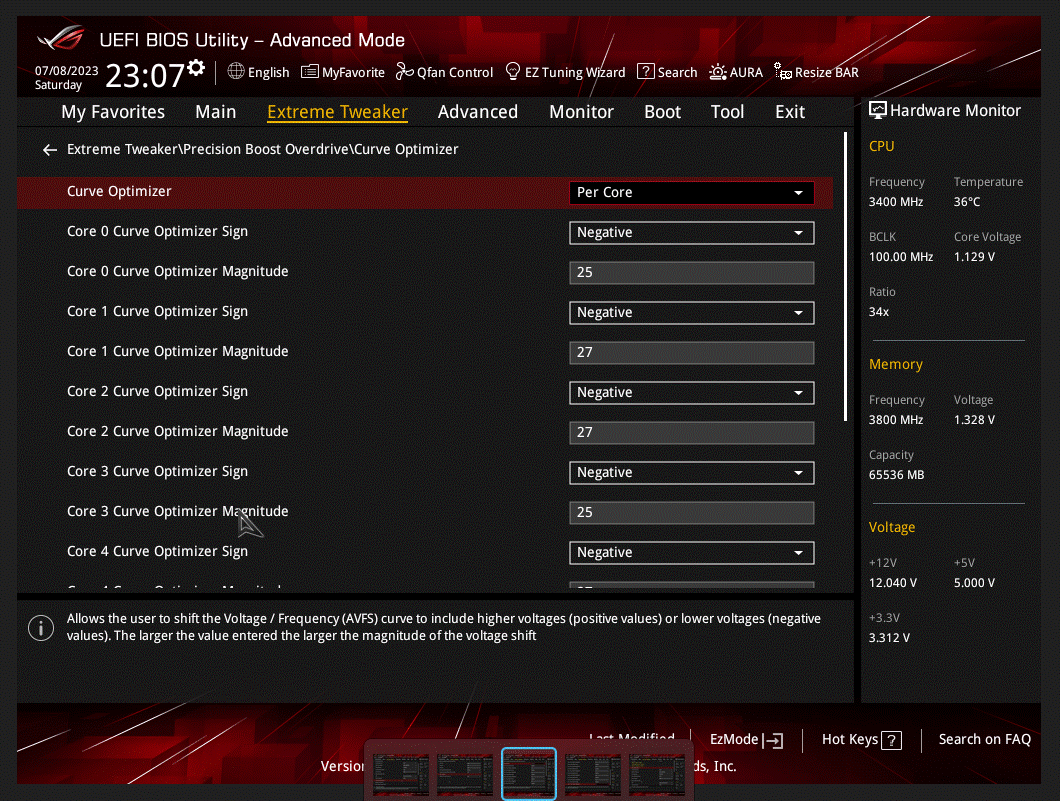Select the highlighted middle thumbnail at bottom
Viewport: 1060px width, 801px height.
pos(529,775)
